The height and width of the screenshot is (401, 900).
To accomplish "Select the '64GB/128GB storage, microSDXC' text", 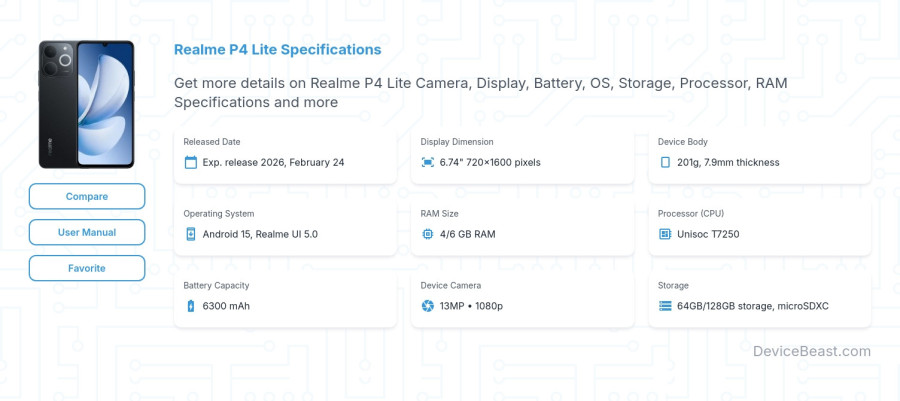I will (752, 306).
